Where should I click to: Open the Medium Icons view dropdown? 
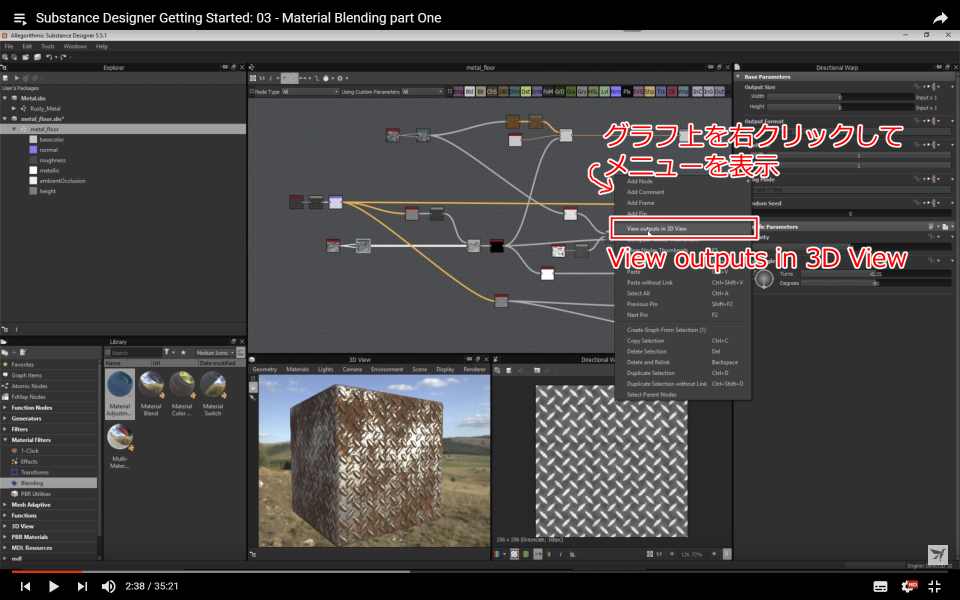[215, 353]
